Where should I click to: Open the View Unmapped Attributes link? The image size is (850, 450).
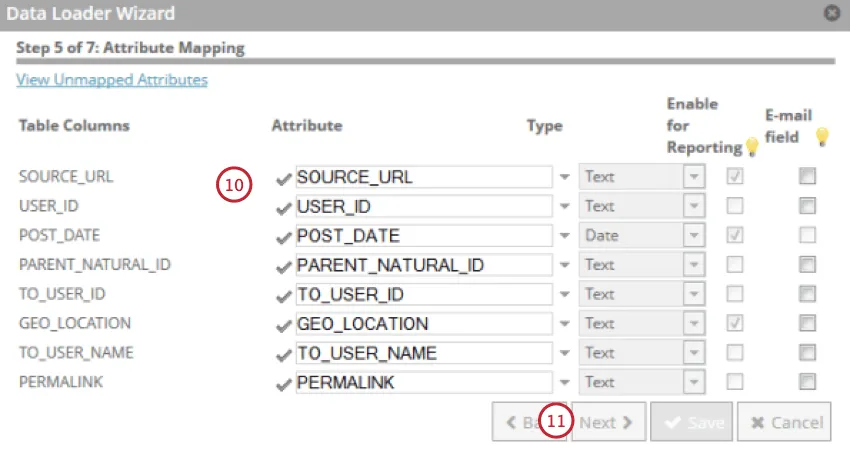click(x=112, y=80)
